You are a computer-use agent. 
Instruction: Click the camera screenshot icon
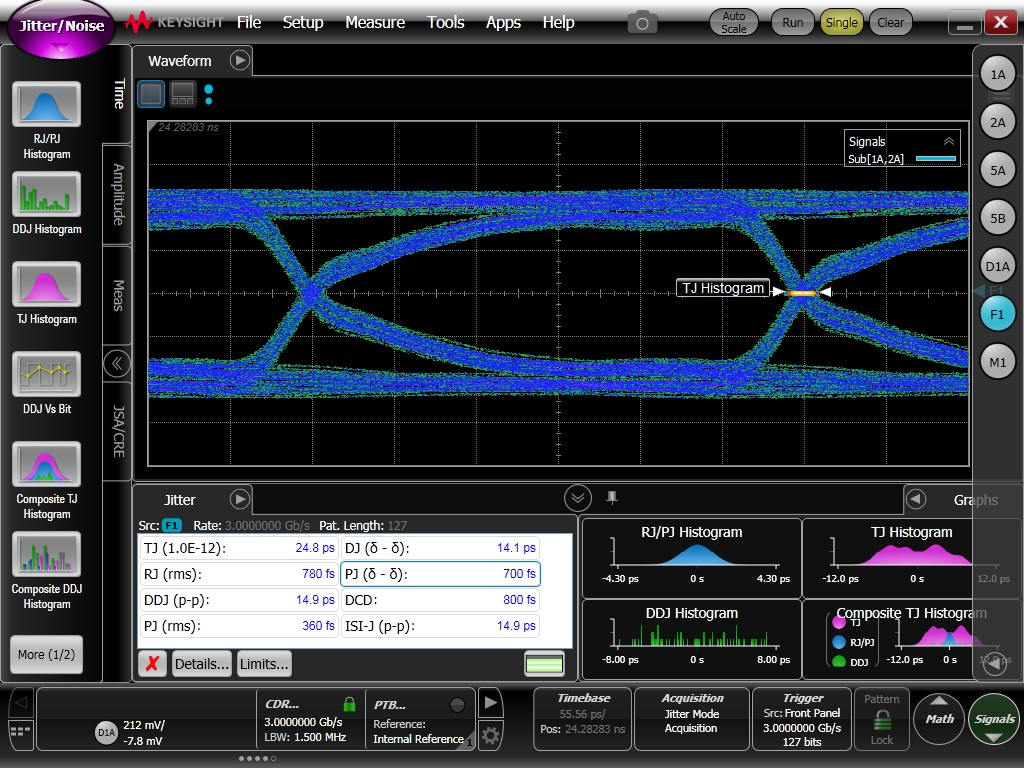[642, 22]
